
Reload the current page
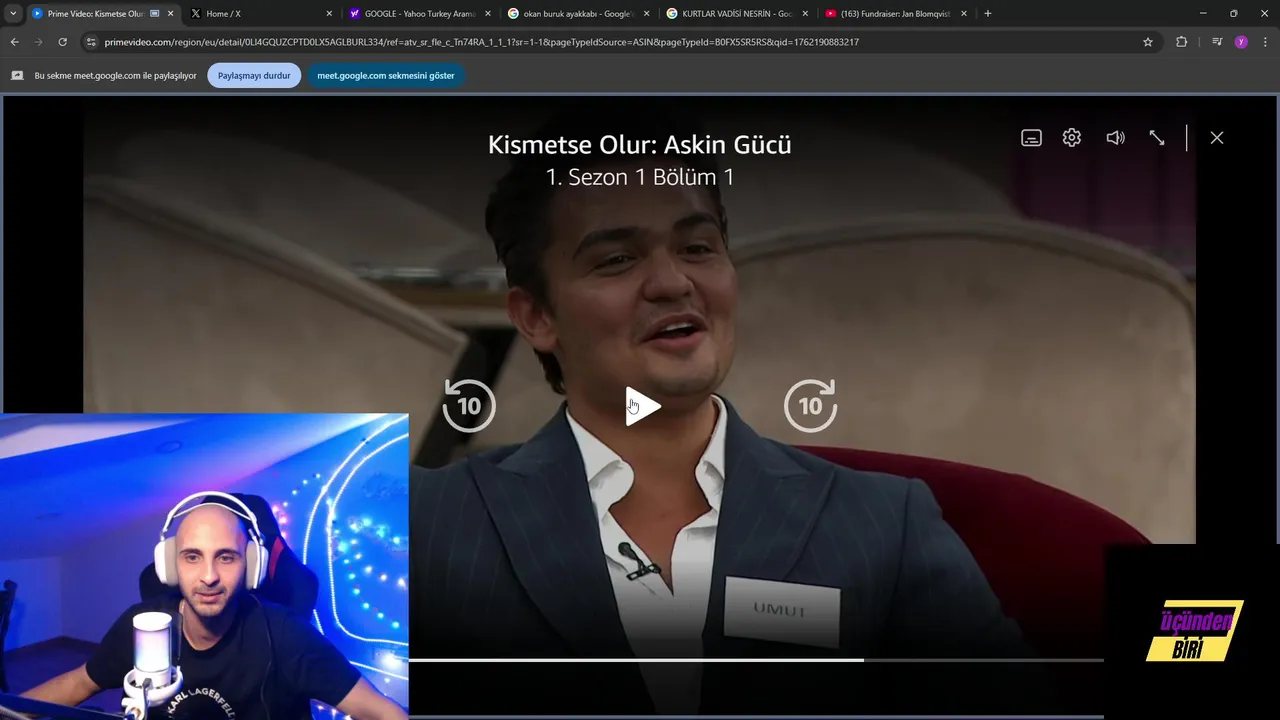point(63,42)
